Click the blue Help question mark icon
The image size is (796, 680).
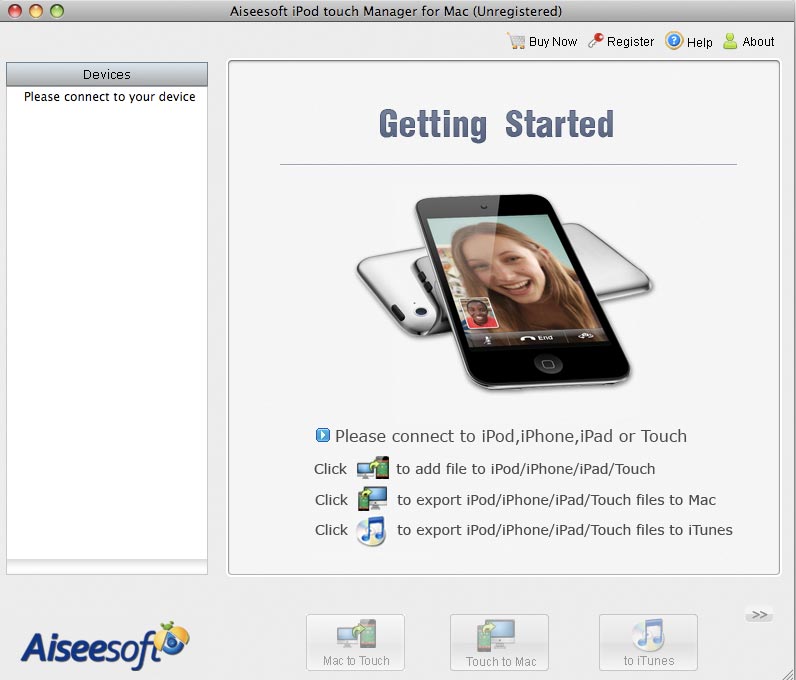pyautogui.click(x=674, y=41)
